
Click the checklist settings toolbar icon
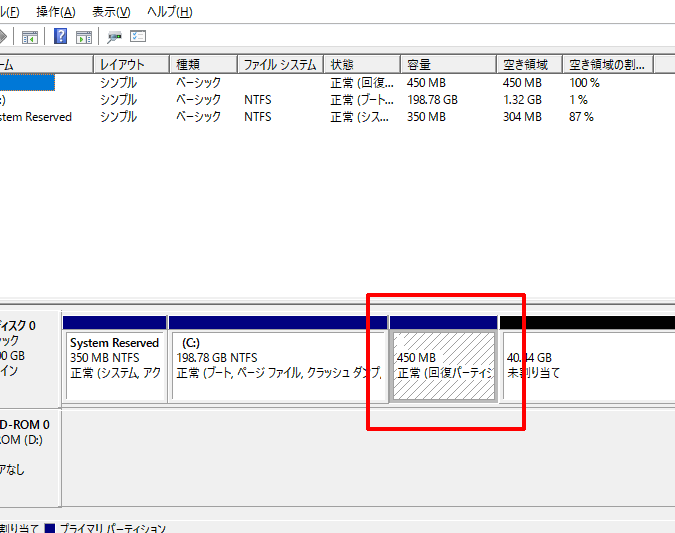(x=138, y=36)
